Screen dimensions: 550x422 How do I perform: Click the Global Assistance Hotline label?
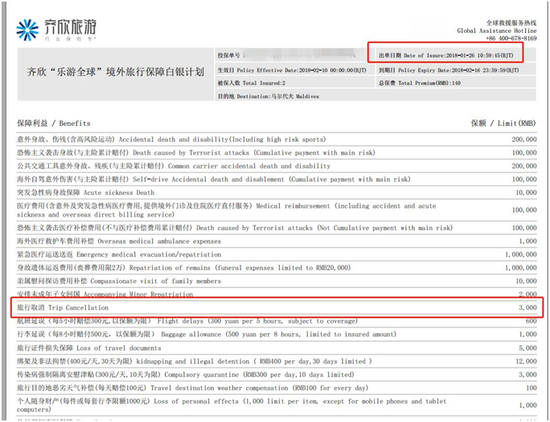pos(496,31)
